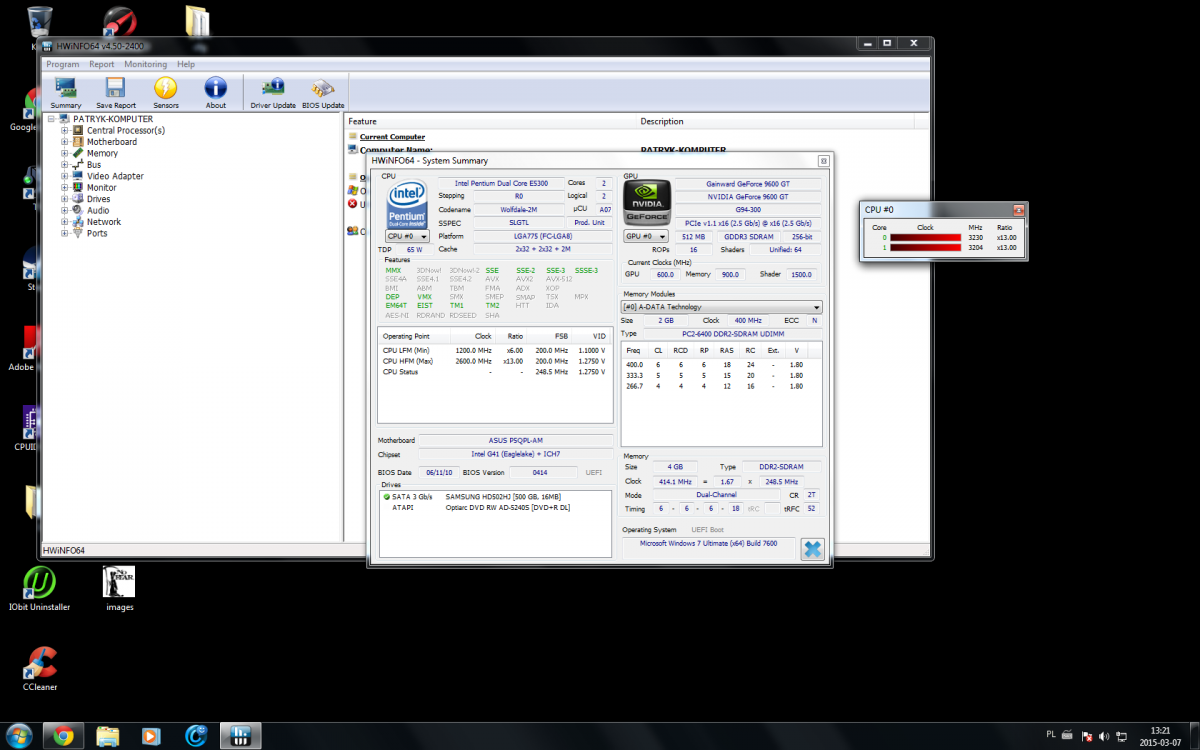Click the PL language indicator in the tray
This screenshot has width=1200, height=750.
[1051, 735]
